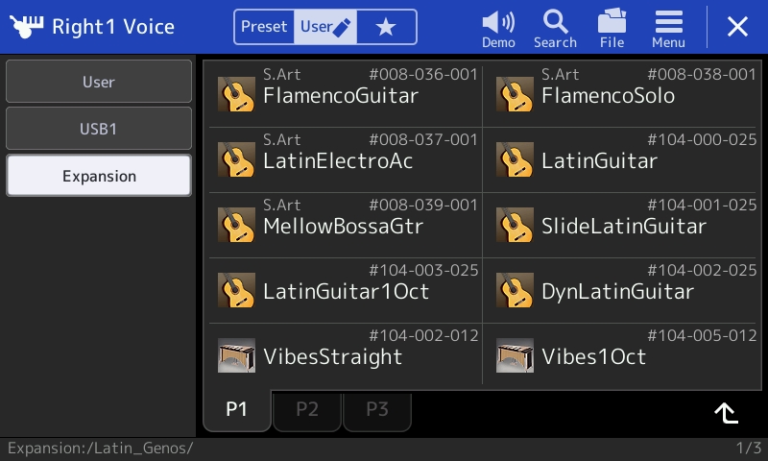
Task: Switch to Preset voice category
Action: [x=264, y=27]
